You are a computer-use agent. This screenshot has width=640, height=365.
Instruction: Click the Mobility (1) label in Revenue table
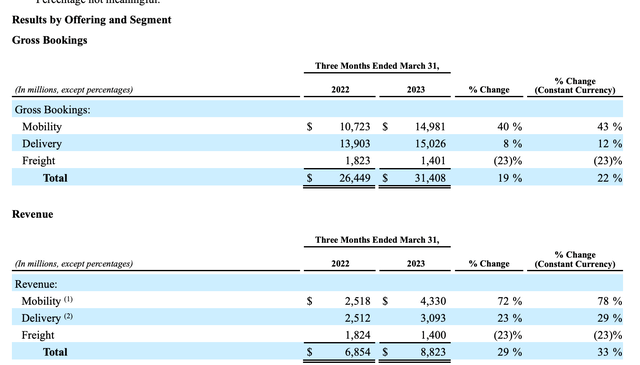pyautogui.click(x=47, y=301)
